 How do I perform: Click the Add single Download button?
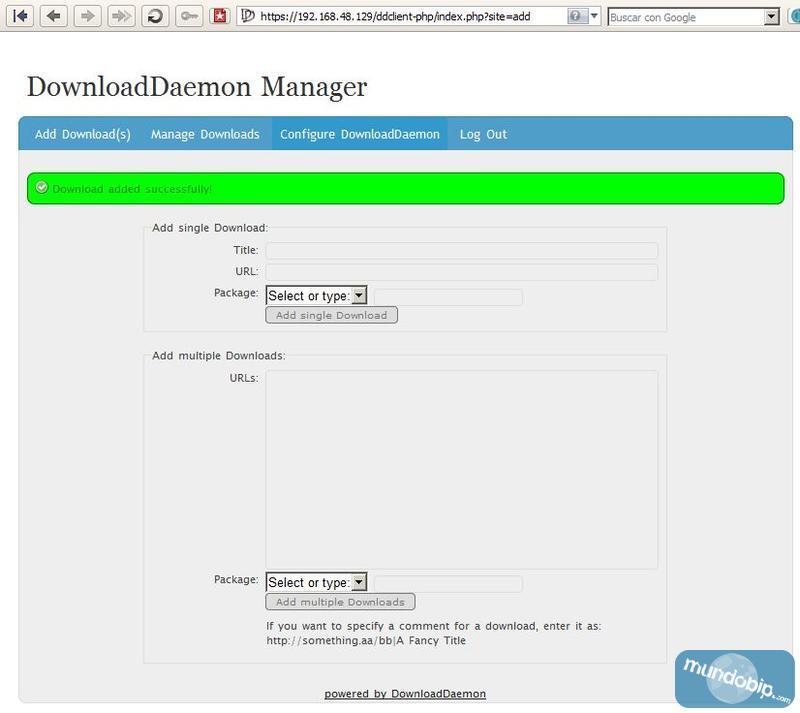click(332, 315)
